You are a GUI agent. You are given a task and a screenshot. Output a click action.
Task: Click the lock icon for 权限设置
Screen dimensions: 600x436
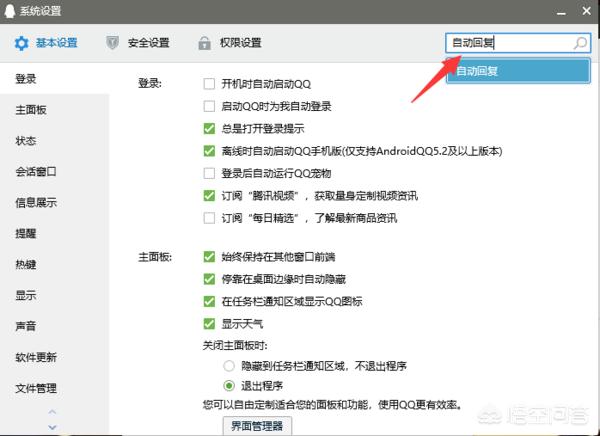(x=204, y=43)
